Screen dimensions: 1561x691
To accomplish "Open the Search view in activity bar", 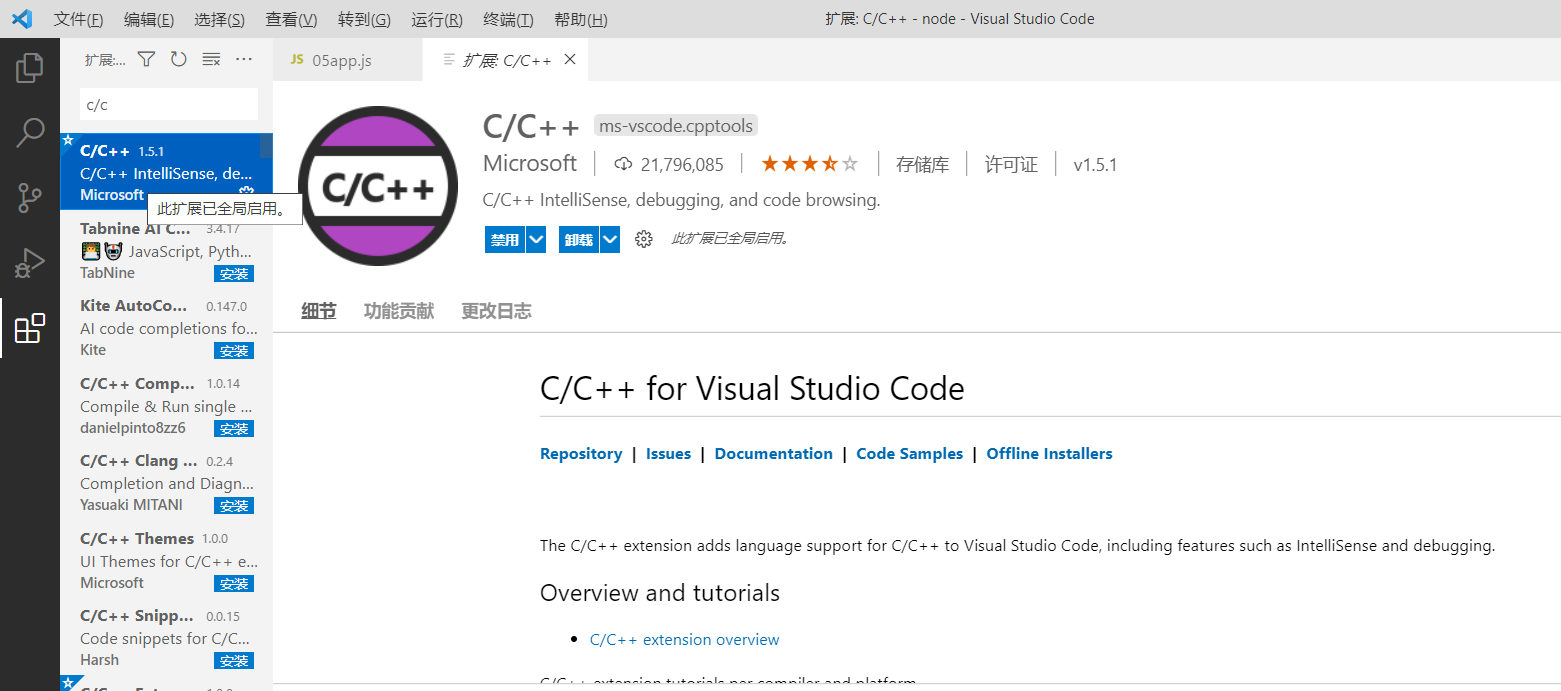I will (30, 132).
